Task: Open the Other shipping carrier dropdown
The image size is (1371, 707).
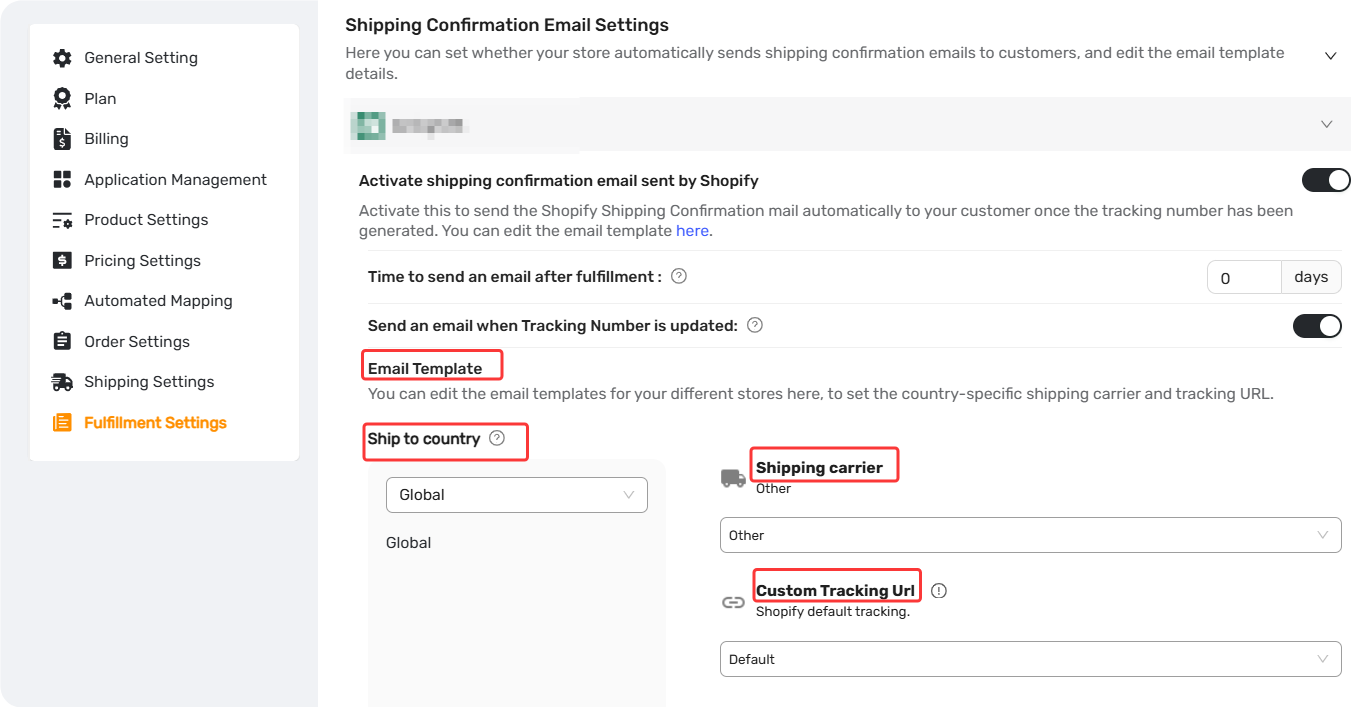Action: [1031, 535]
